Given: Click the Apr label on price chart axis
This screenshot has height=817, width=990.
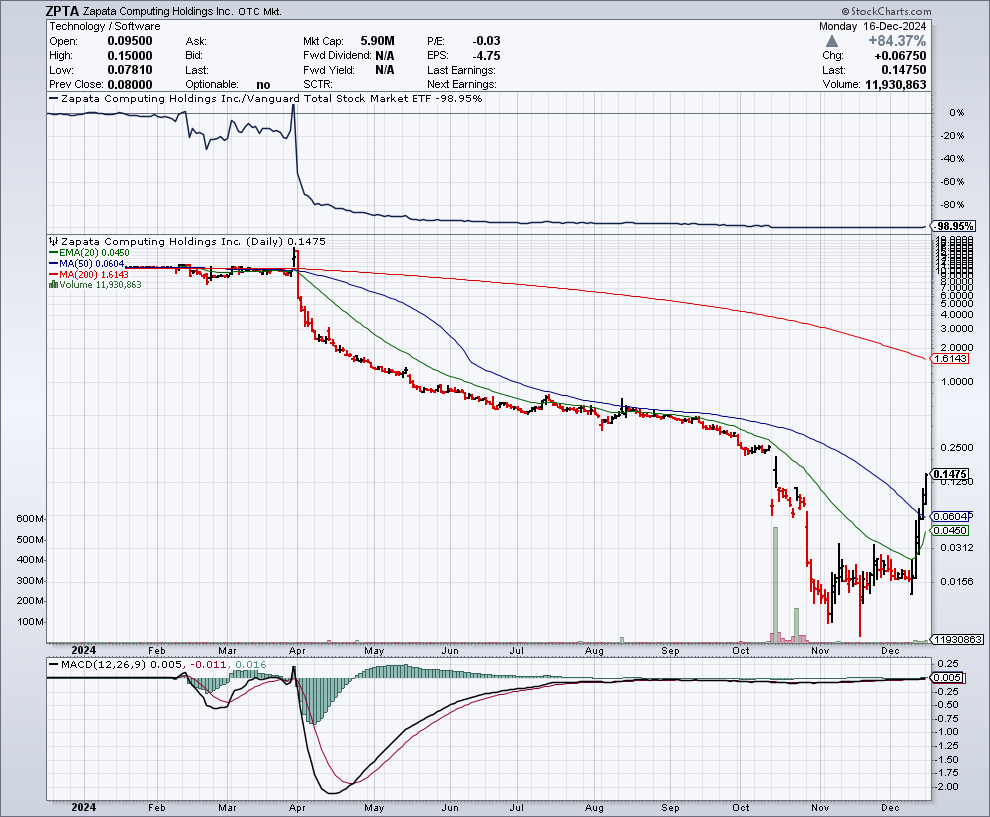Looking at the screenshot, I should coord(297,650).
